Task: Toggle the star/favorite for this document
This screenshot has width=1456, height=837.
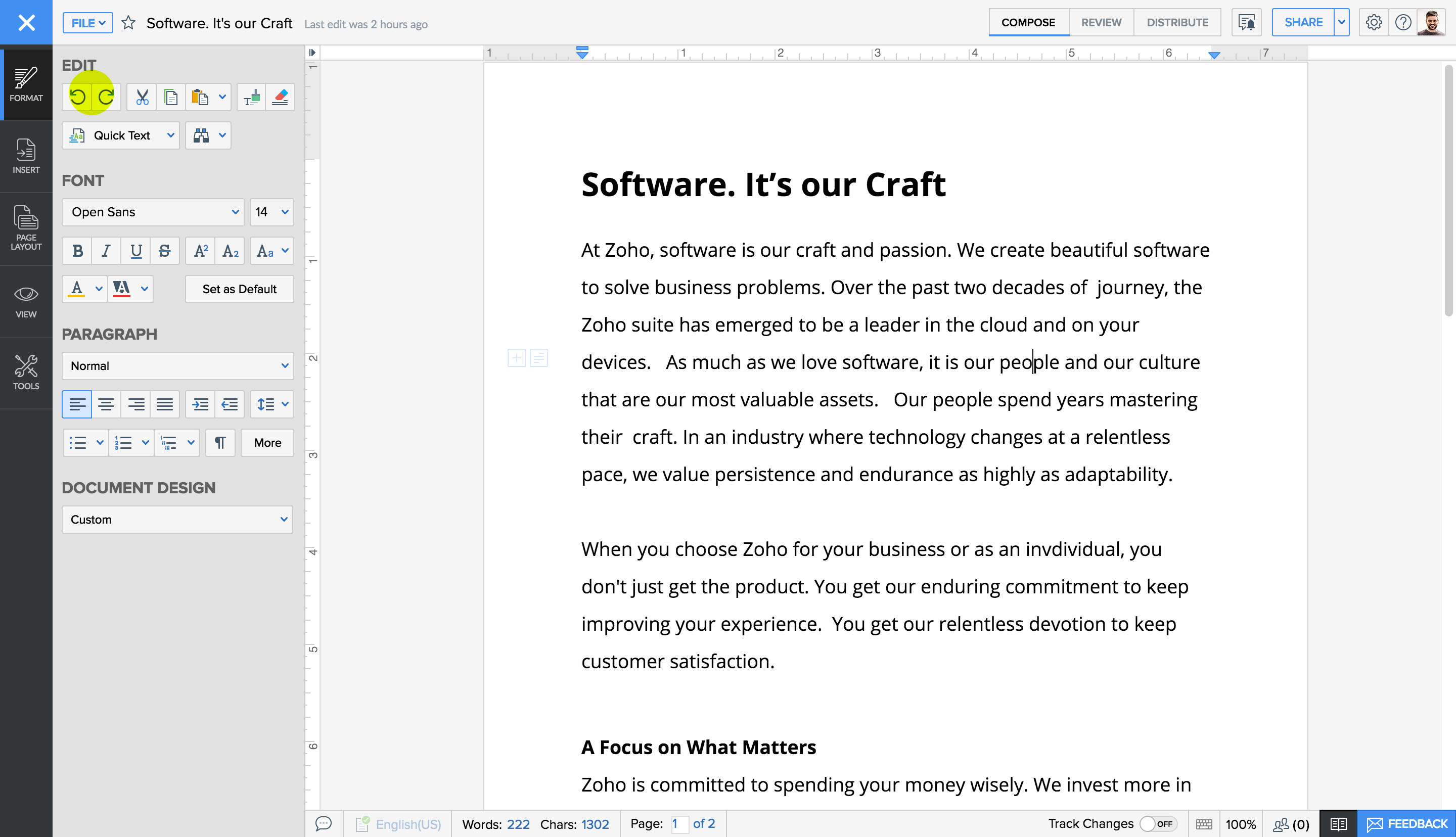Action: [127, 22]
